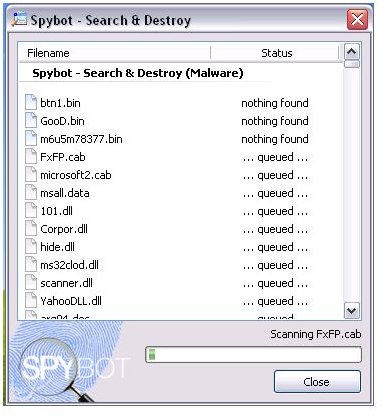The width and height of the screenshot is (386, 418).
Task: Select the microsoft2.cab filename
Action: click(76, 175)
